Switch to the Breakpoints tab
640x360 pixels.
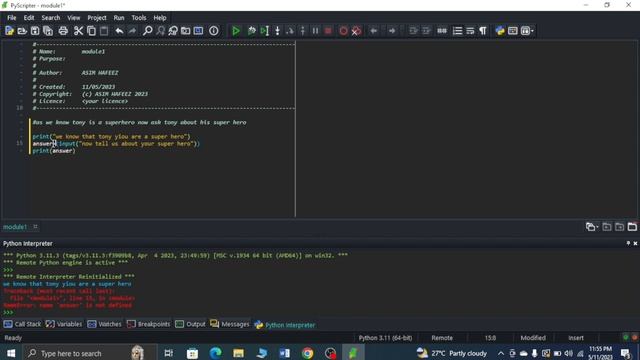pyautogui.click(x=149, y=324)
